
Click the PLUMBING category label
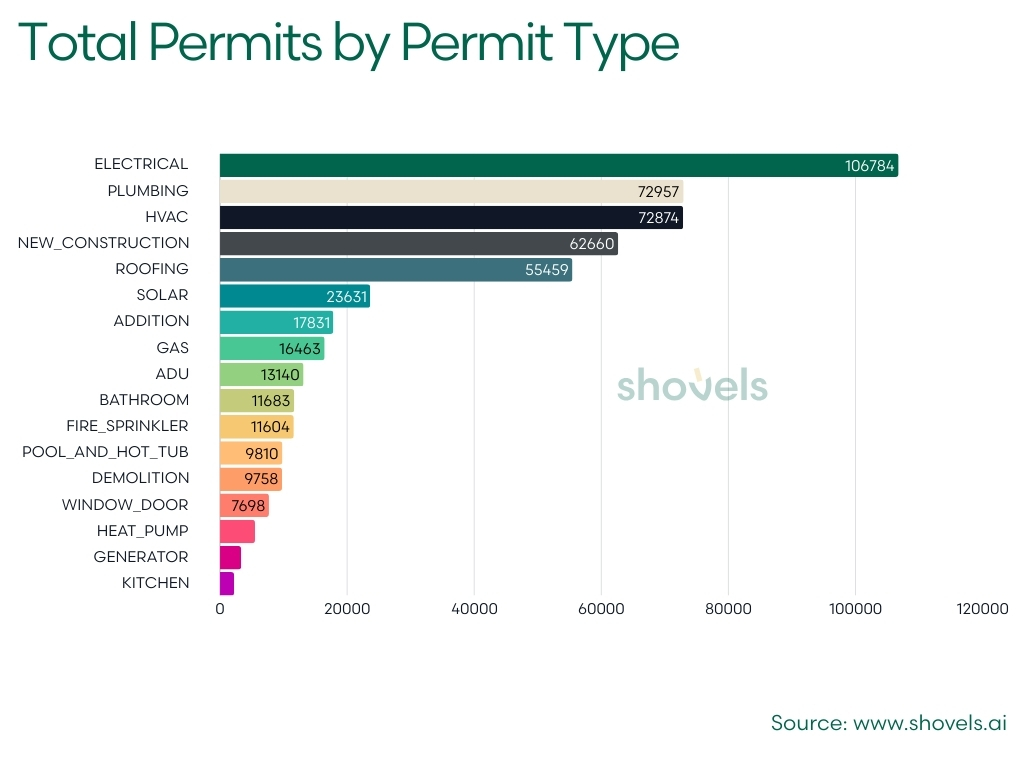point(148,191)
